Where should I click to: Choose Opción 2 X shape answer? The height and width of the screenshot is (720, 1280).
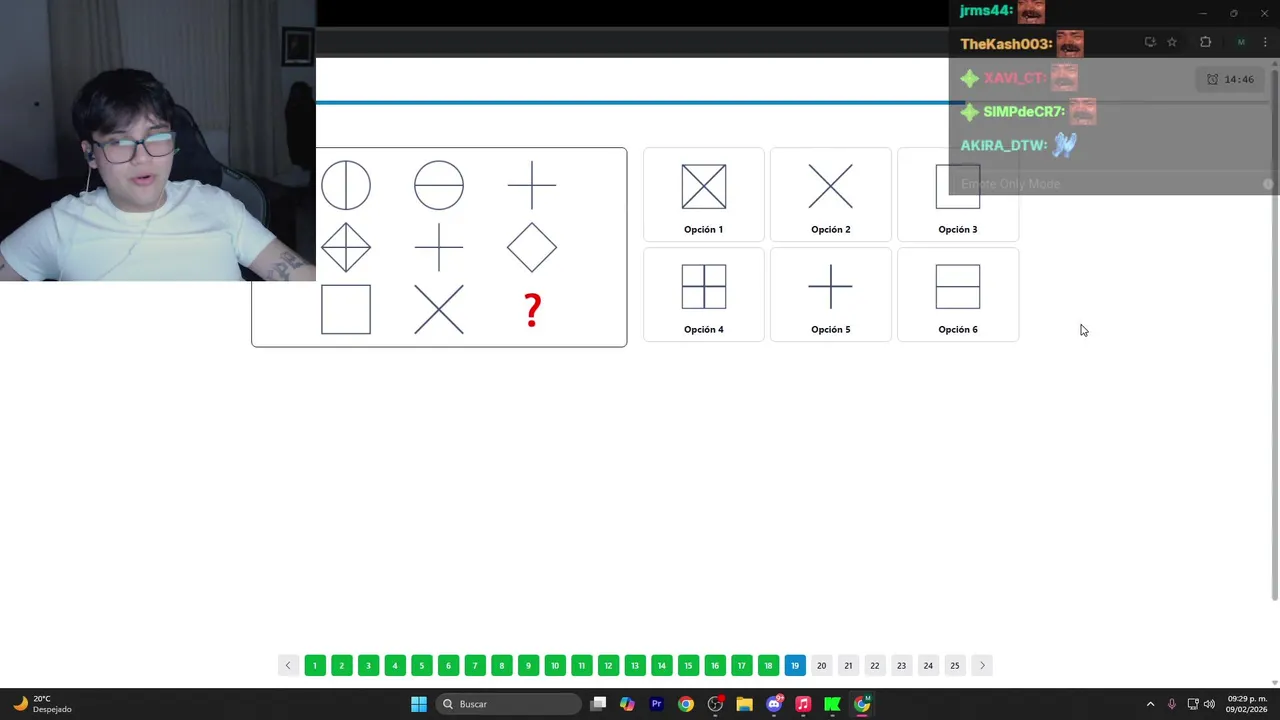coord(830,195)
